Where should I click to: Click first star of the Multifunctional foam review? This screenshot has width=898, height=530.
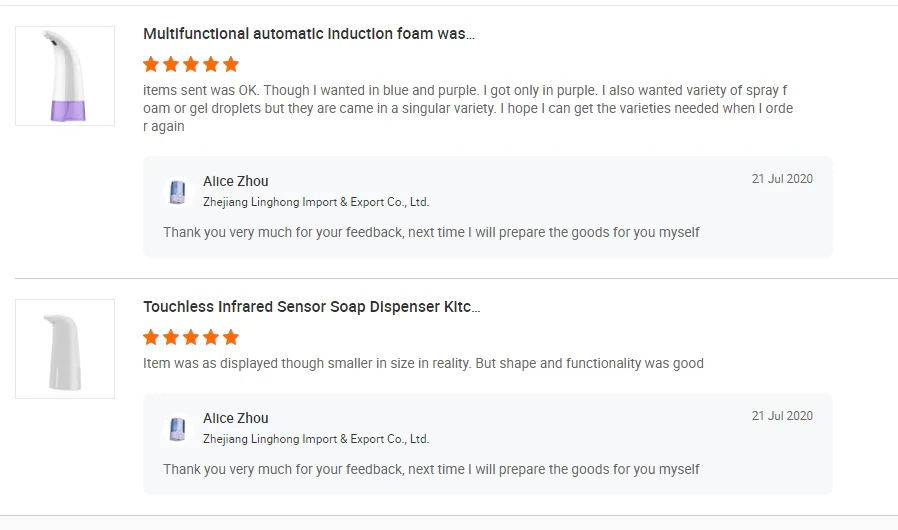point(151,64)
